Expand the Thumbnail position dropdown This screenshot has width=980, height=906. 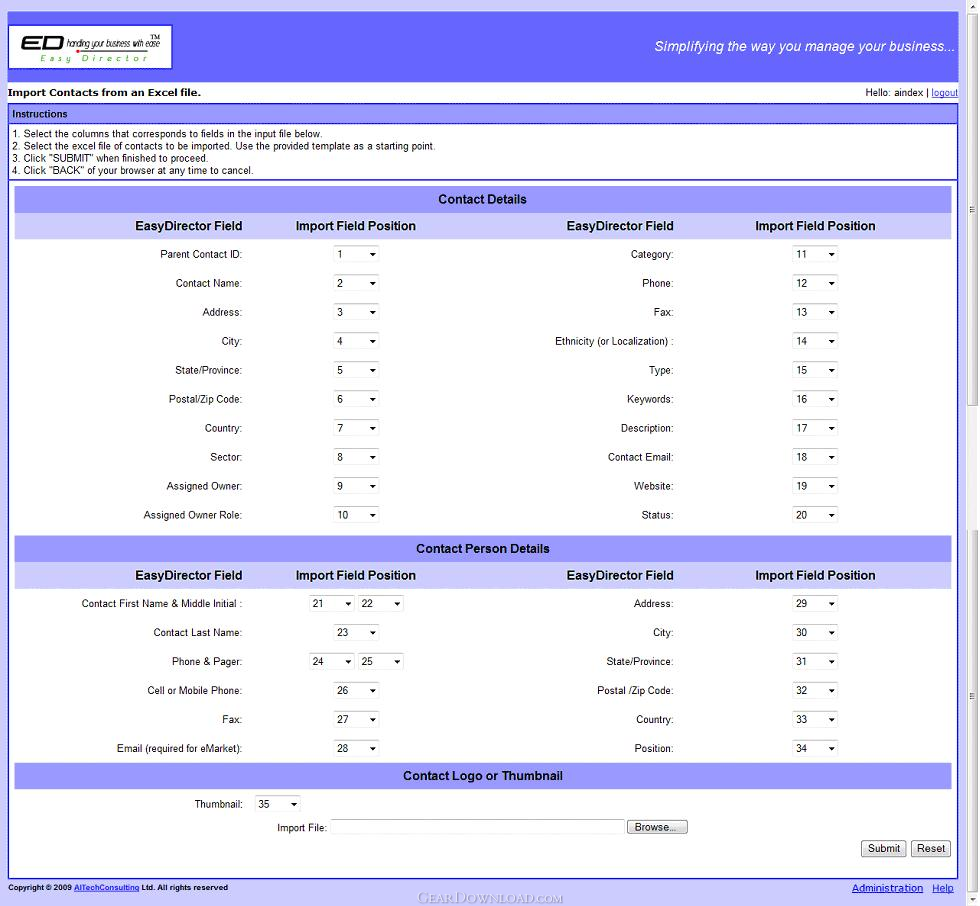[x=278, y=804]
